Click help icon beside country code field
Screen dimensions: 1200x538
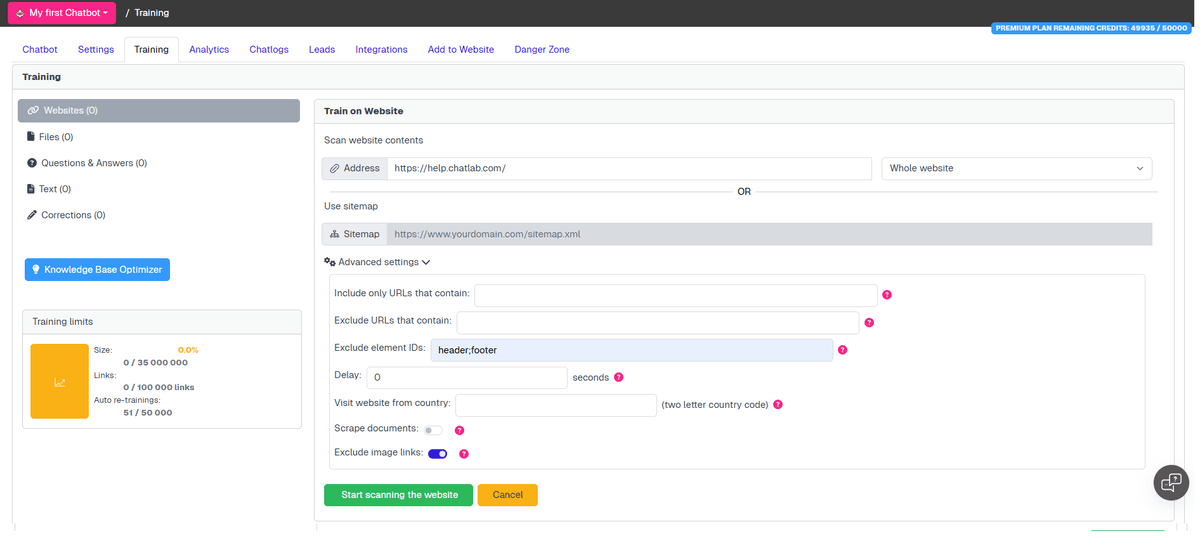tap(778, 405)
